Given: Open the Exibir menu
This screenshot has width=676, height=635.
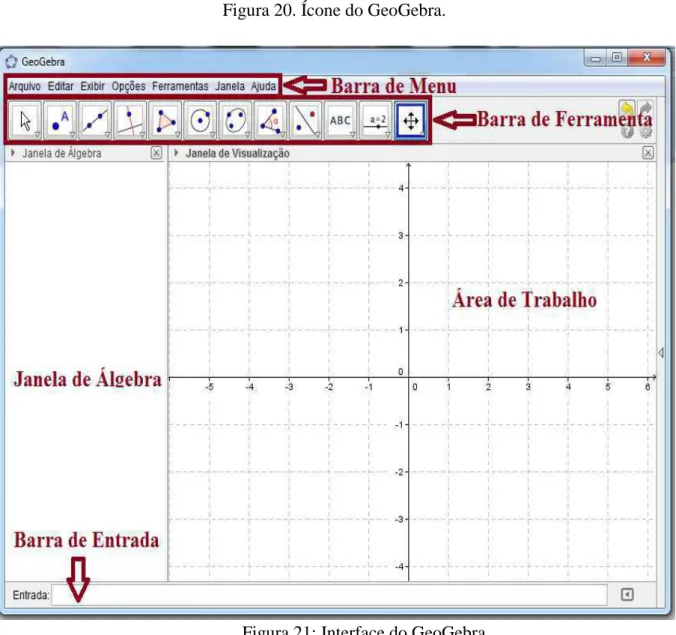Looking at the screenshot, I should point(93,86).
